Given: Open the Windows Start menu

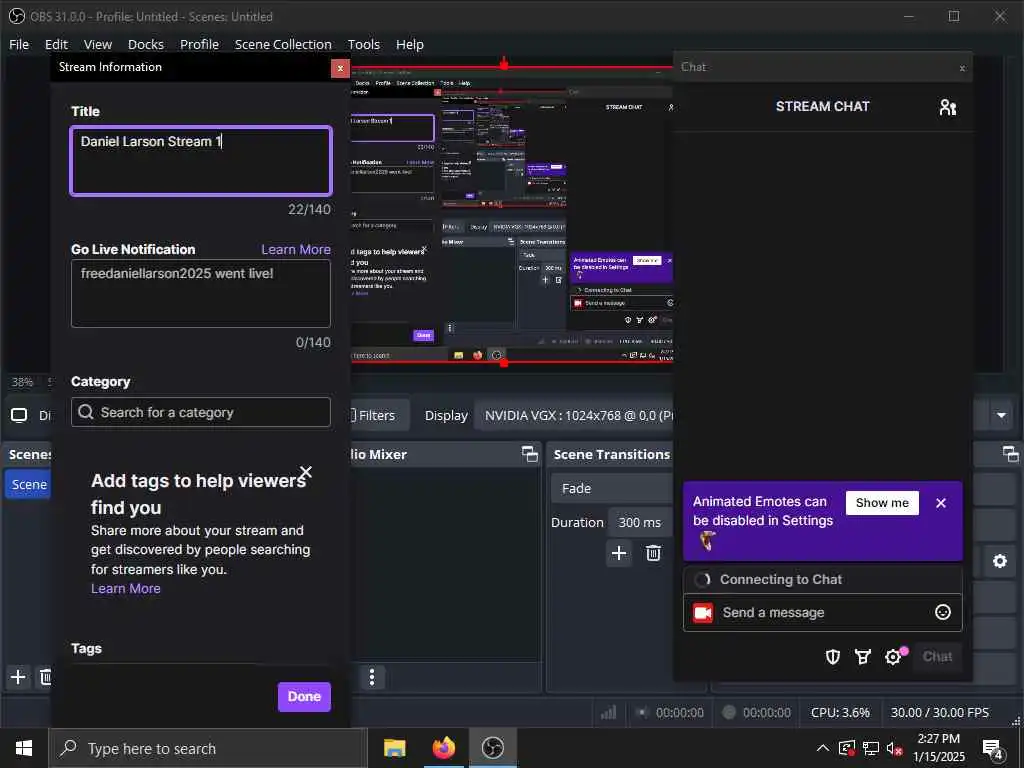Looking at the screenshot, I should point(24,748).
